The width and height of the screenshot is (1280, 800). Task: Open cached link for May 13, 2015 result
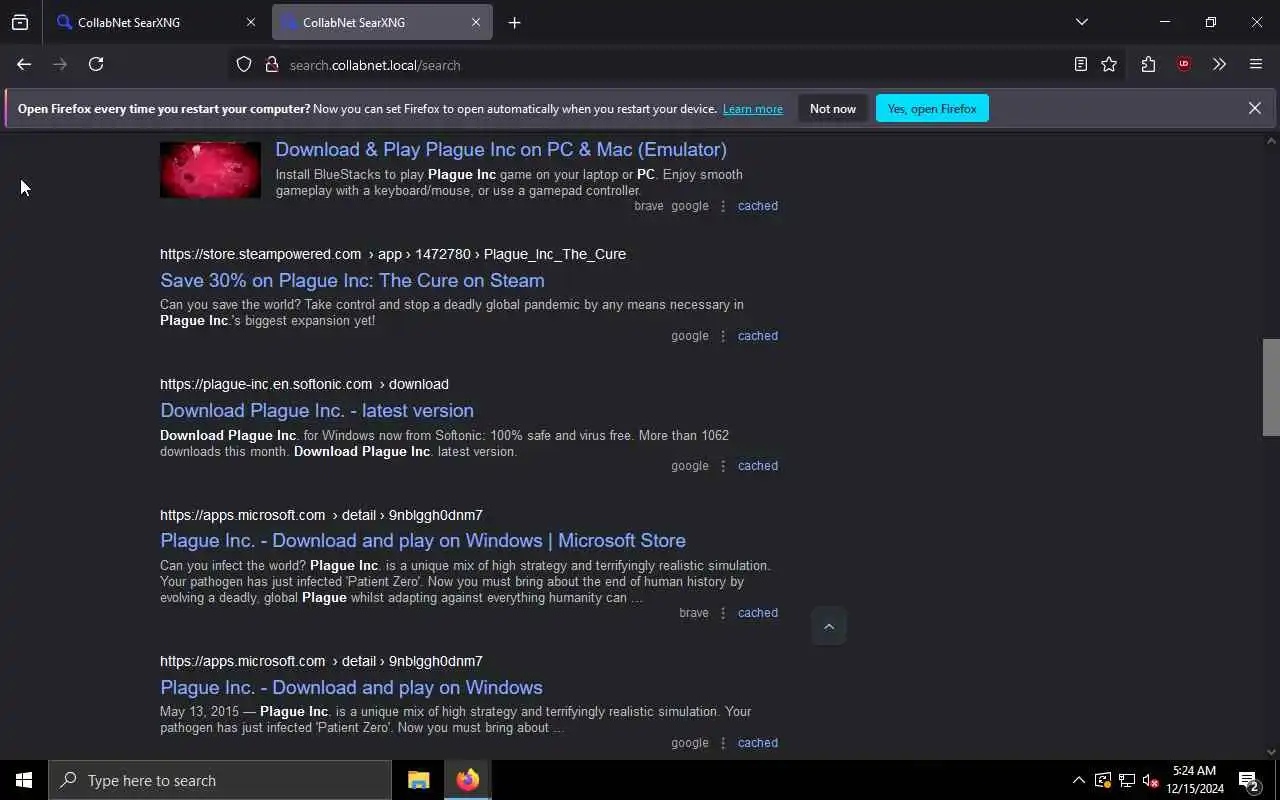point(758,743)
